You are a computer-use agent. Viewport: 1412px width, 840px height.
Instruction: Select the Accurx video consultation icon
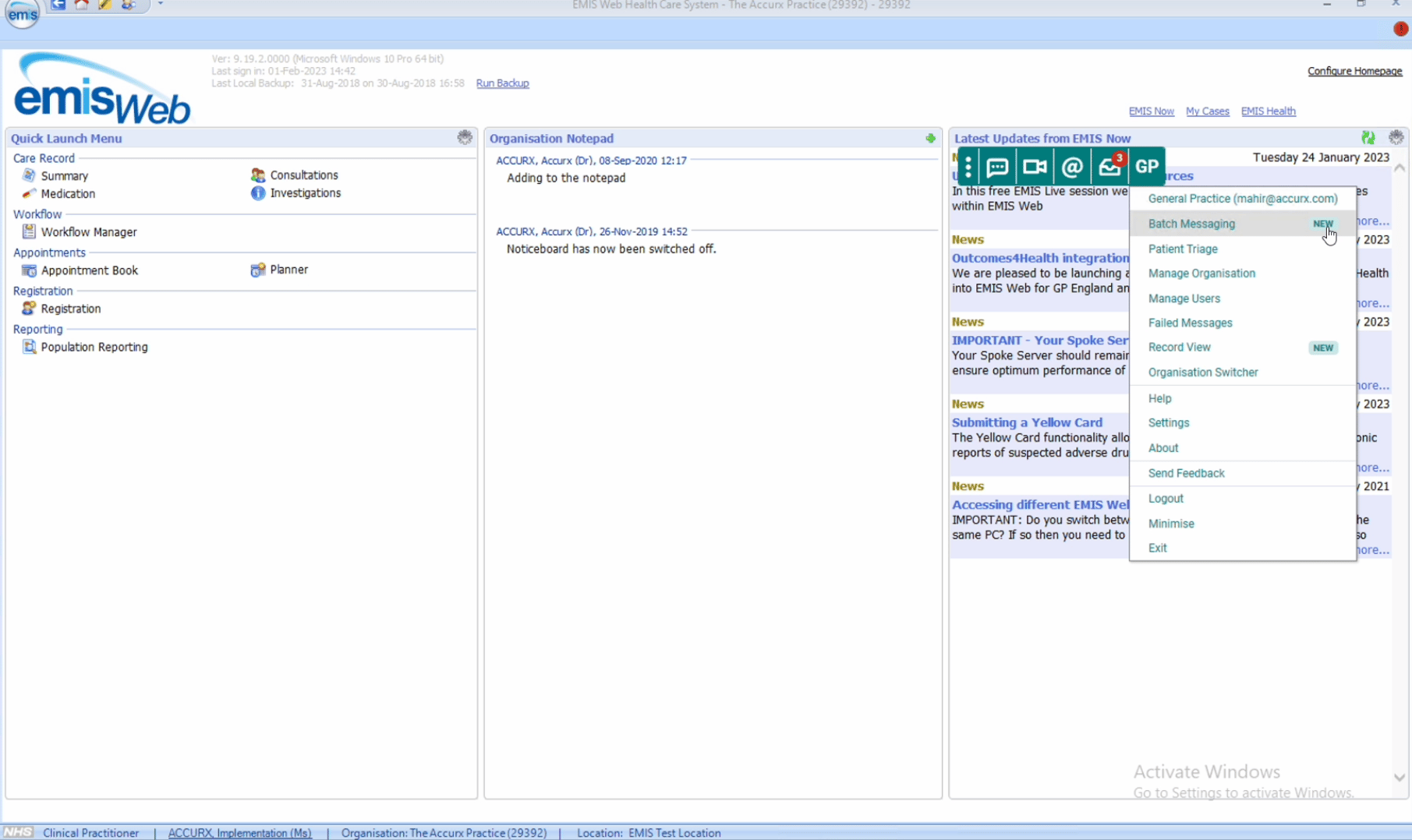pos(1034,166)
